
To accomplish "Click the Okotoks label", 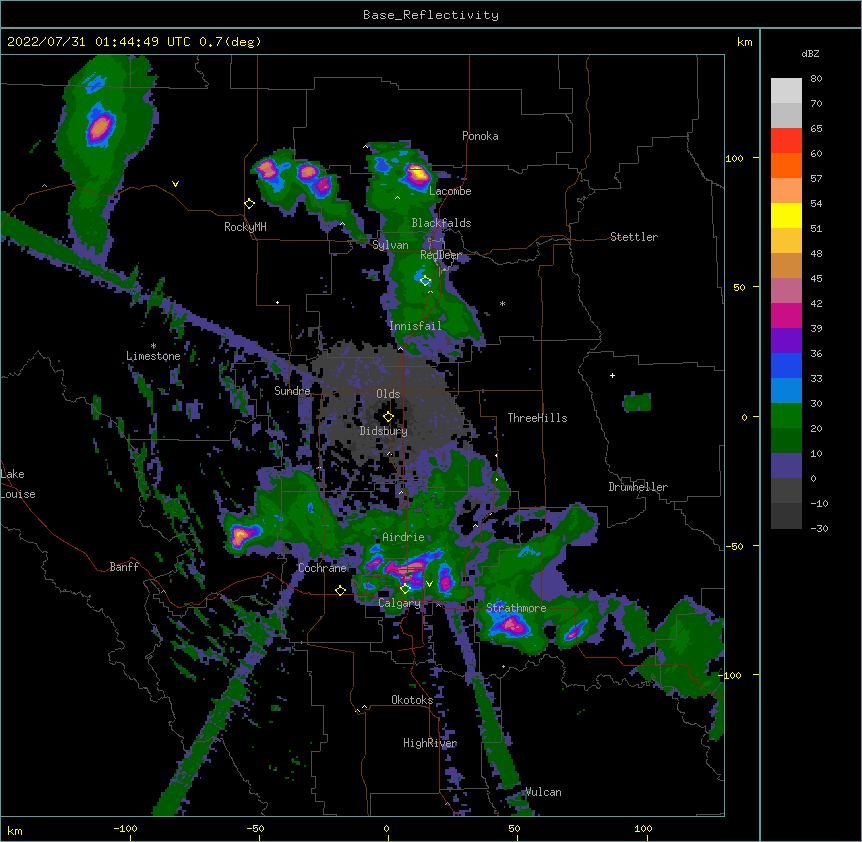I will pyautogui.click(x=412, y=700).
